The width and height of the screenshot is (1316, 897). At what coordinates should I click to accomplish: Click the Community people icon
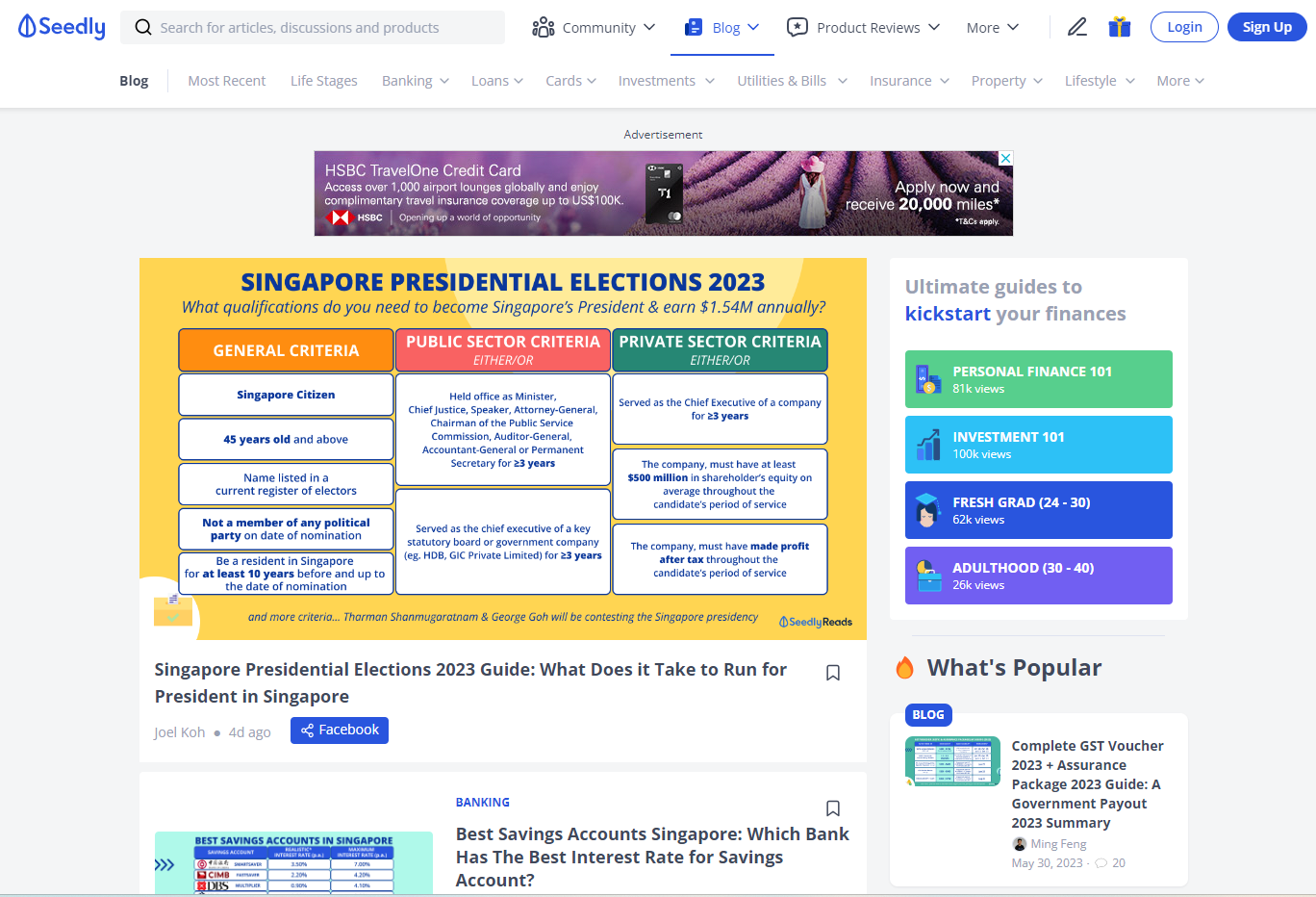[544, 27]
